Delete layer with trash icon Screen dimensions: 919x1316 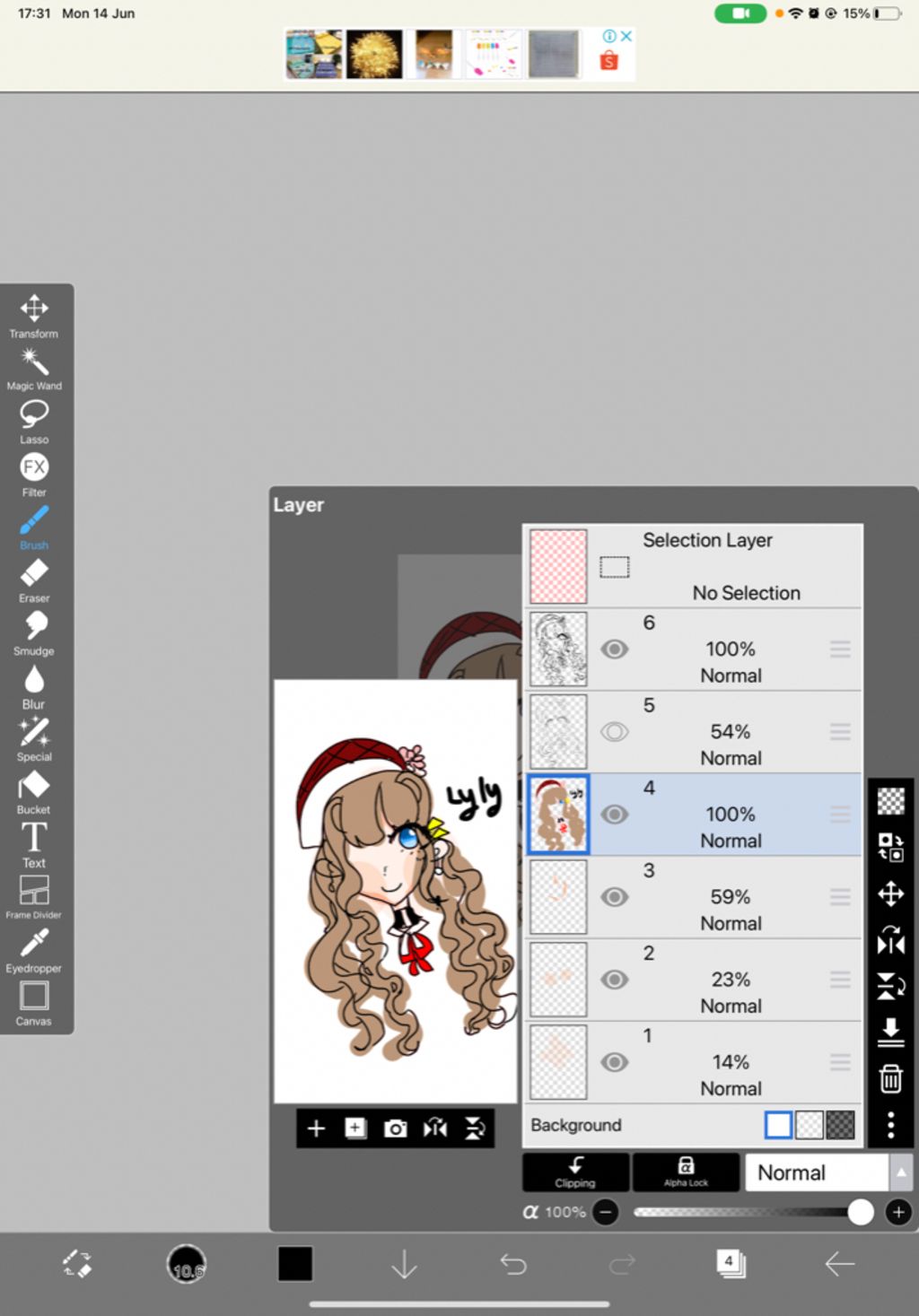(890, 1079)
